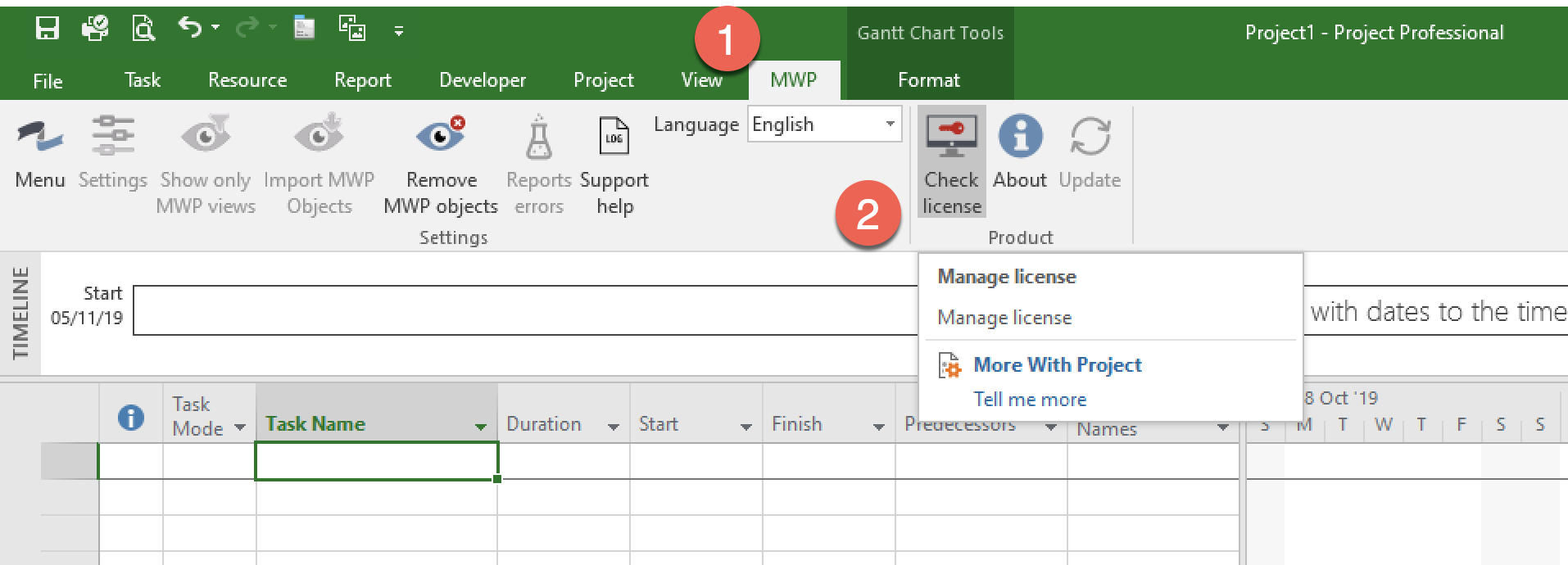This screenshot has height=565, width=1568.
Task: Open the Start column dropdown arrow
Action: (x=746, y=427)
